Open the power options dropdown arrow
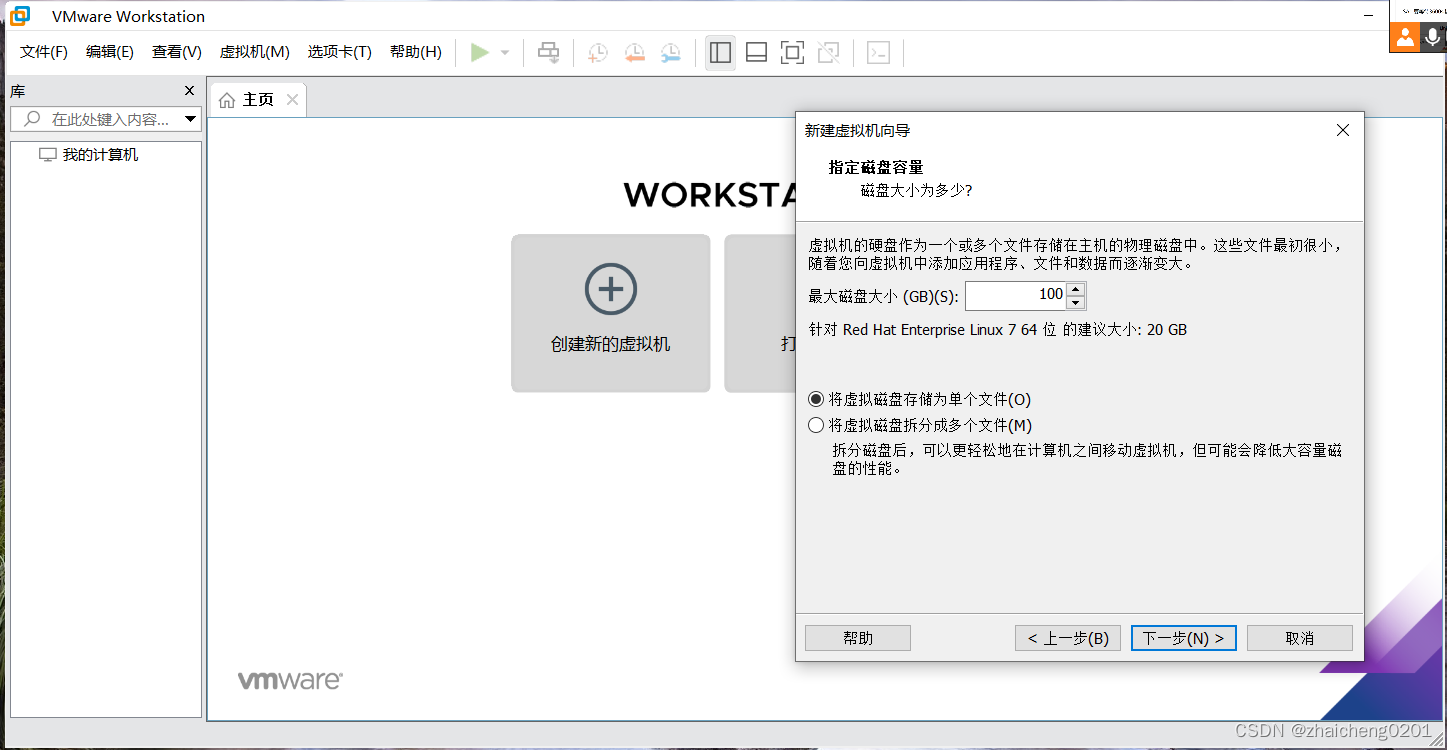 (505, 53)
